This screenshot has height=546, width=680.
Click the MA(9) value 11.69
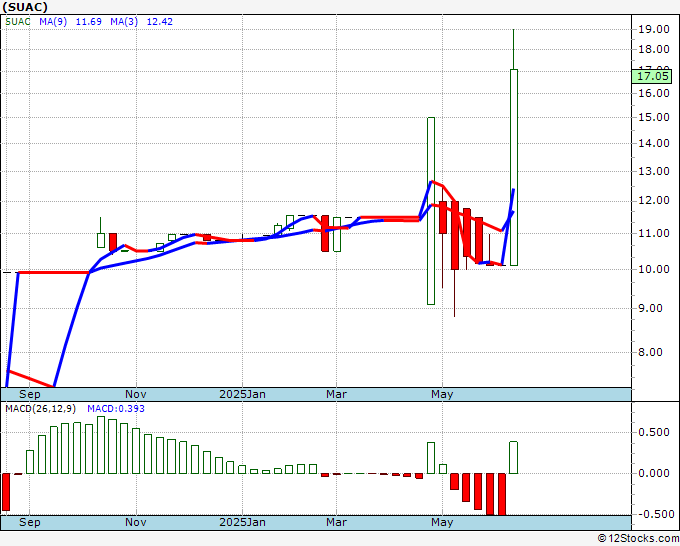pos(88,22)
